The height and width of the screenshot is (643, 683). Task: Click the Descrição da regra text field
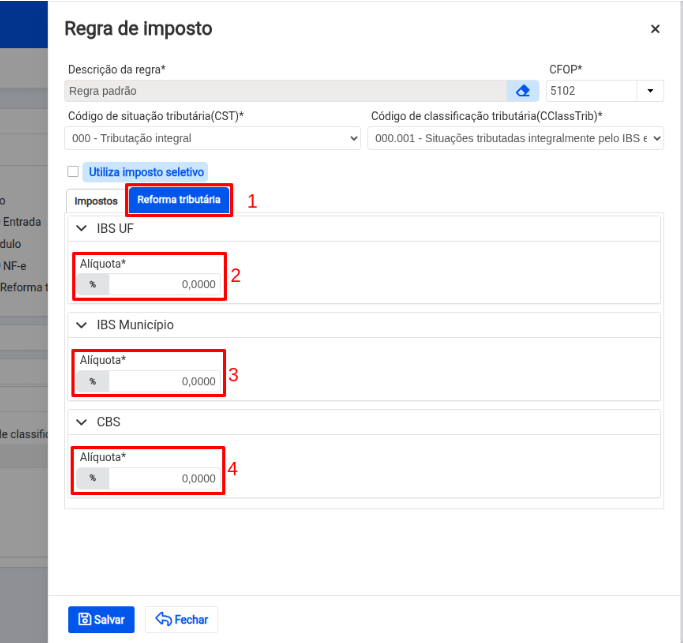tap(285, 91)
